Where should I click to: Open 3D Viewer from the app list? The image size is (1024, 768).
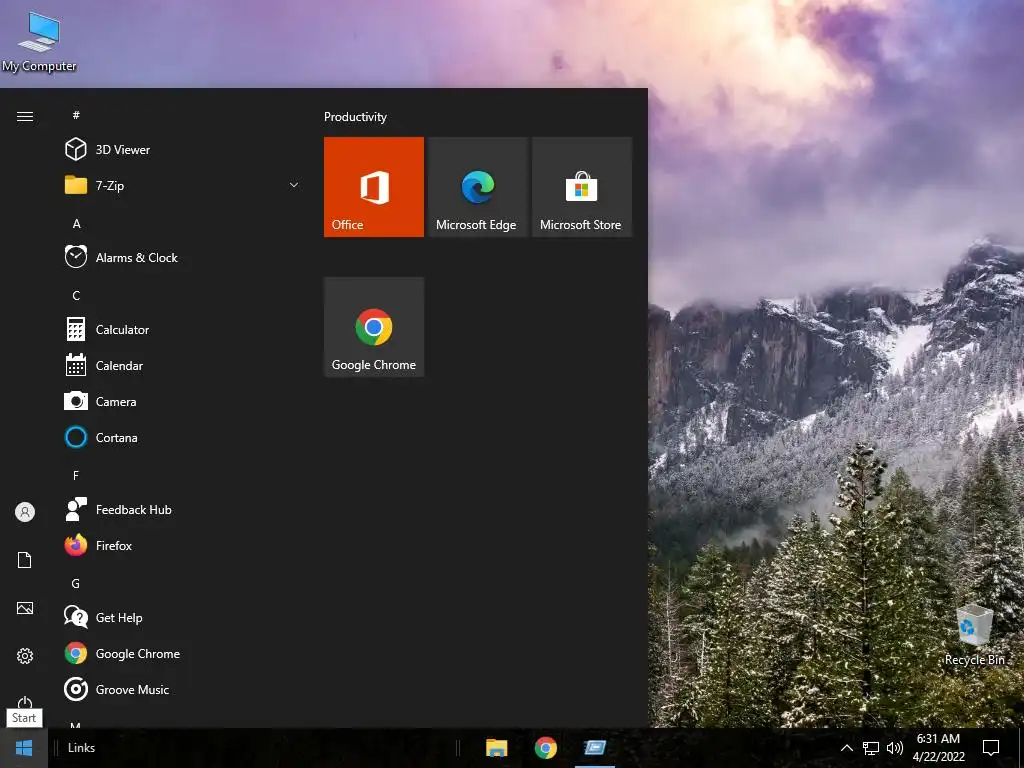pos(180,150)
